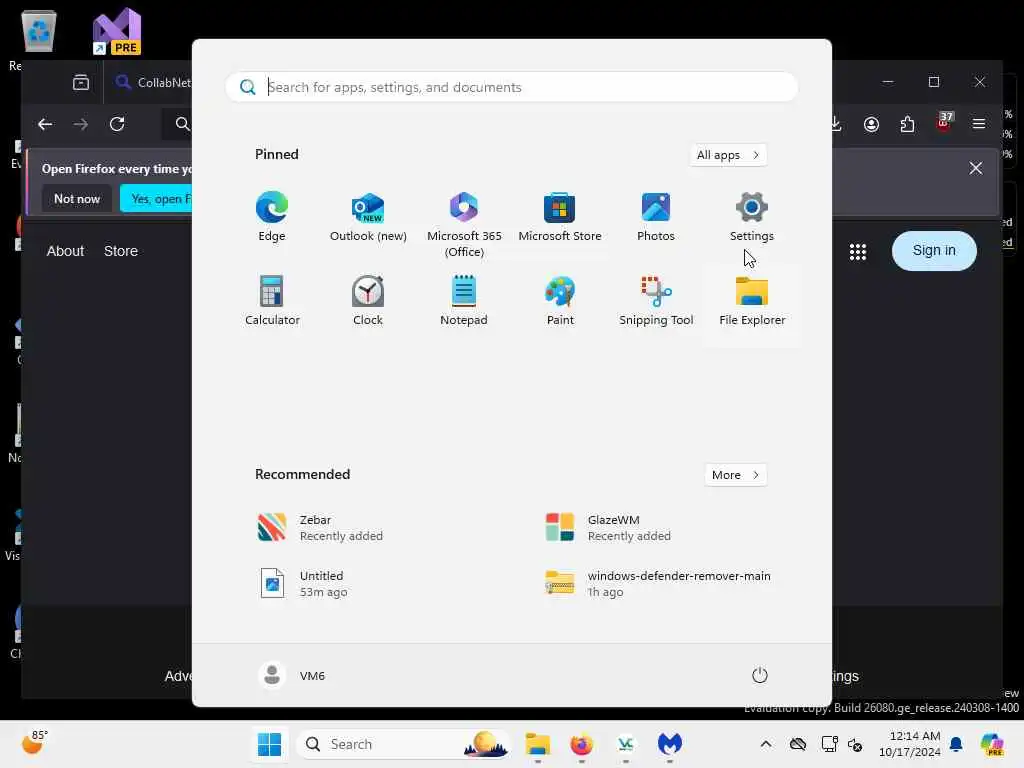Open the Snipping Tool app
Screen dimensions: 1024x768
click(x=656, y=301)
